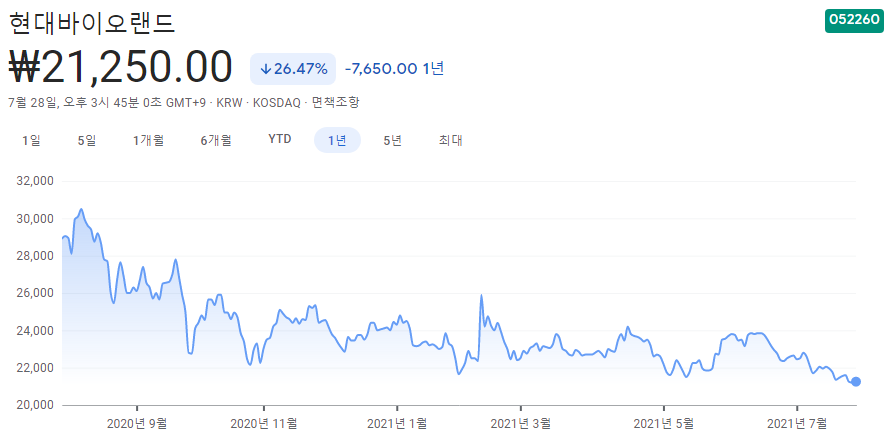
Task: Click the 2021년 1월 axis label
Action: click(x=397, y=423)
